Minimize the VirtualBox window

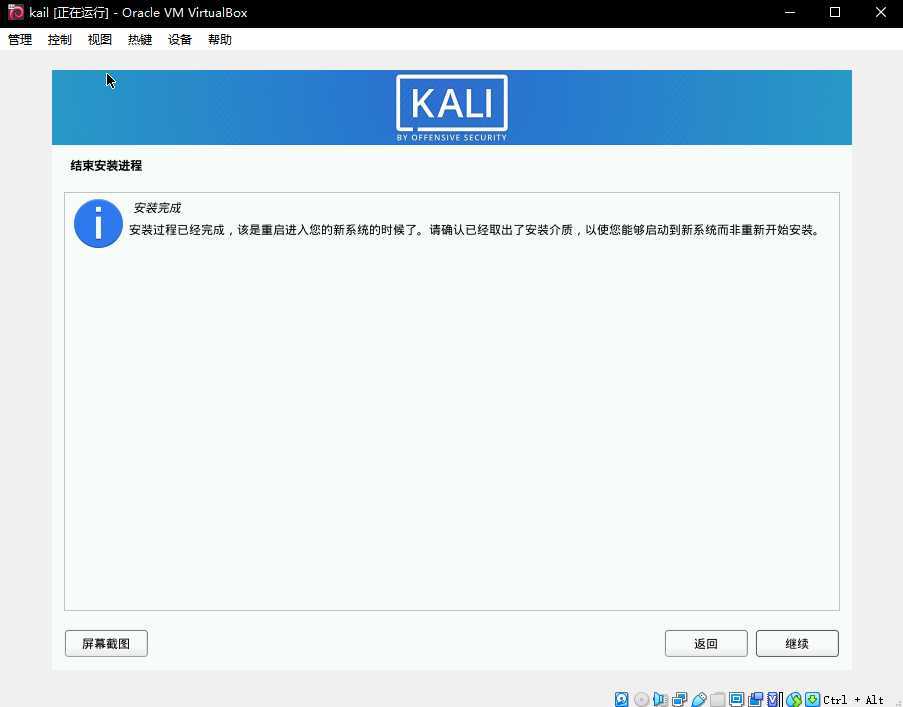pos(790,12)
